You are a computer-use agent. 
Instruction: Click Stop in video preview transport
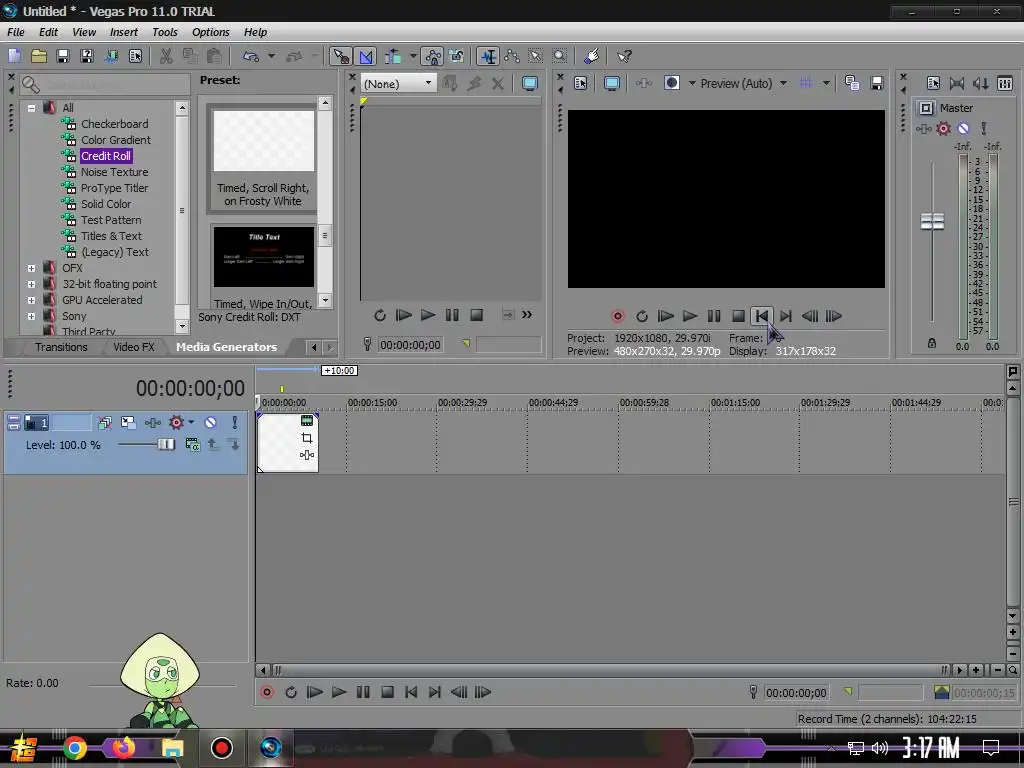pos(738,316)
